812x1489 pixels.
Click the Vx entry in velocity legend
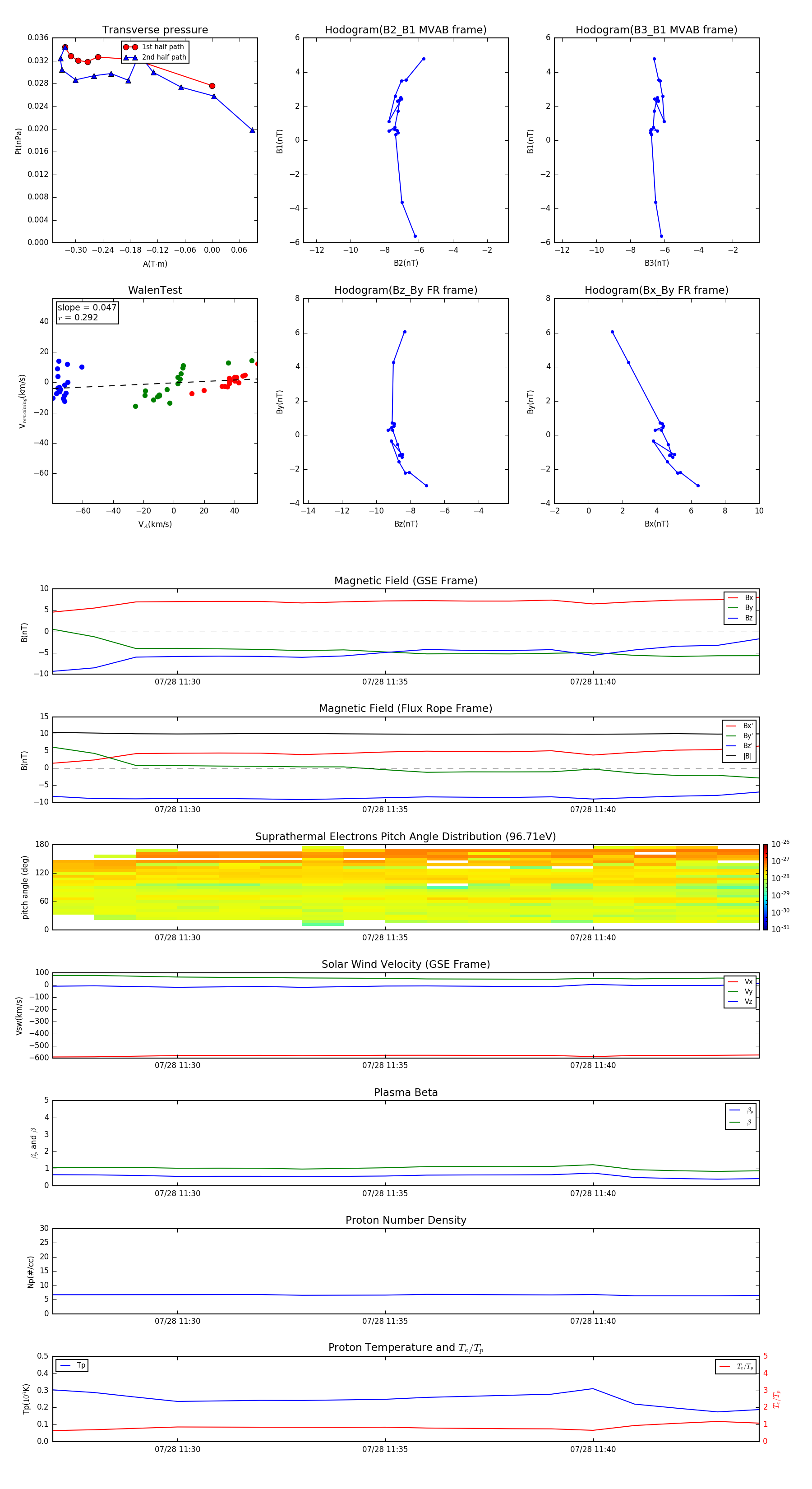click(x=740, y=981)
